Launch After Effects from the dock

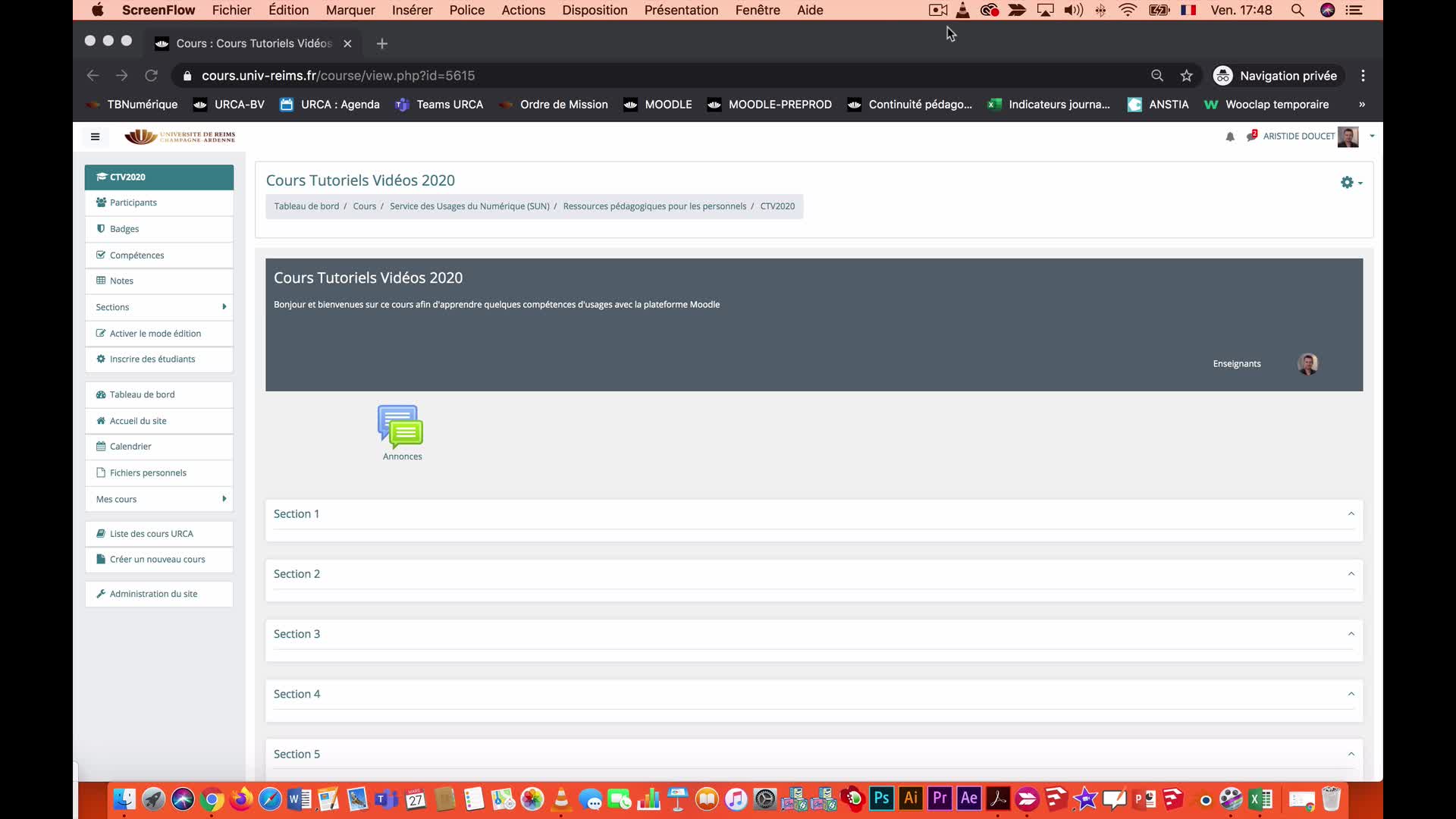click(x=969, y=799)
